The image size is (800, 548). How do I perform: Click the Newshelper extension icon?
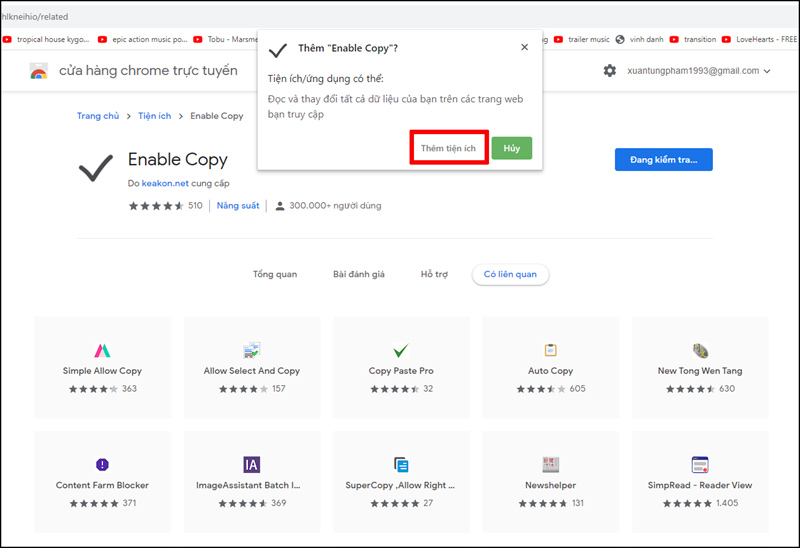coord(551,464)
